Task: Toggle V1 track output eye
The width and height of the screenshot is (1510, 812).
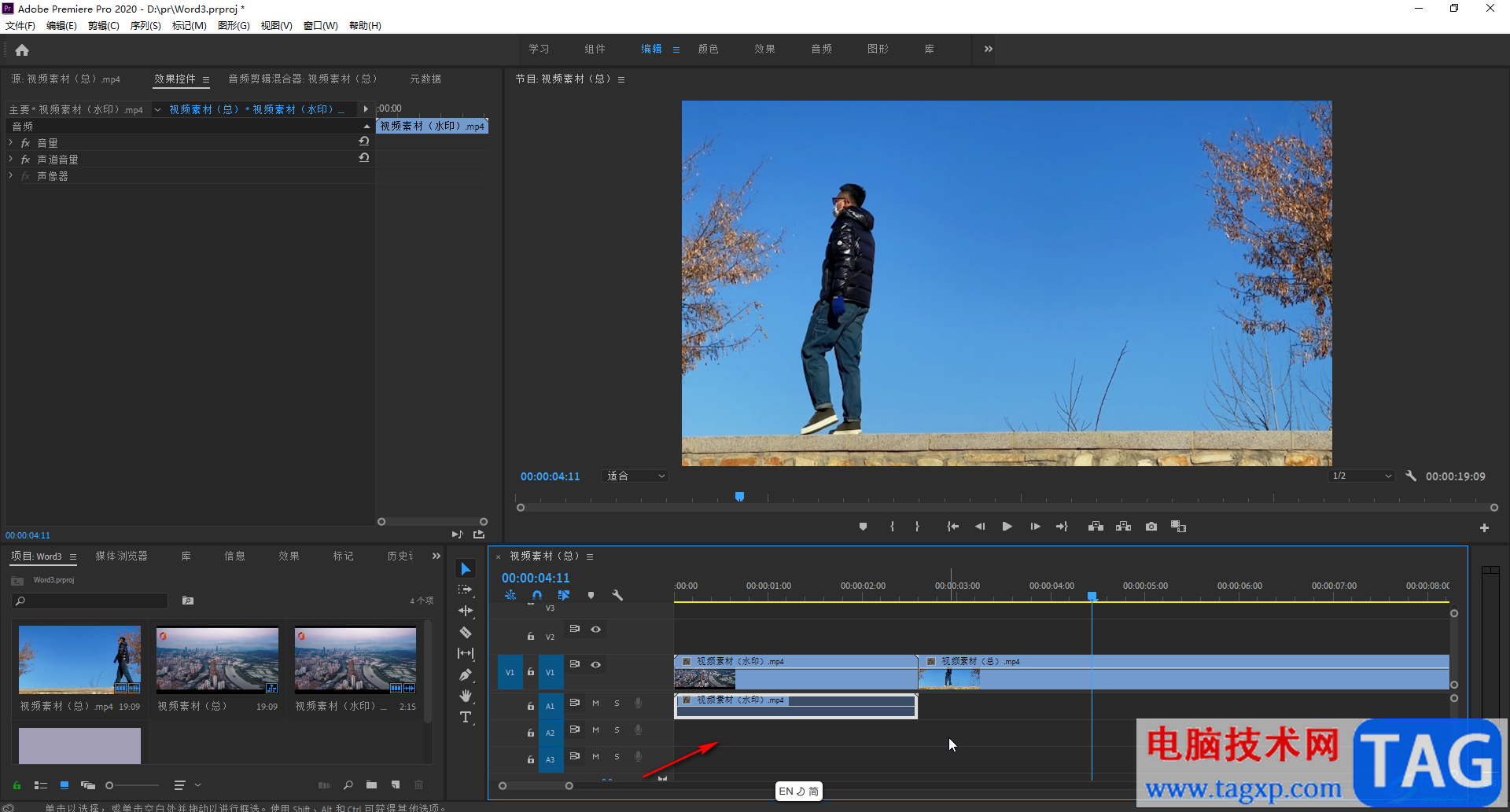Action: click(x=595, y=664)
